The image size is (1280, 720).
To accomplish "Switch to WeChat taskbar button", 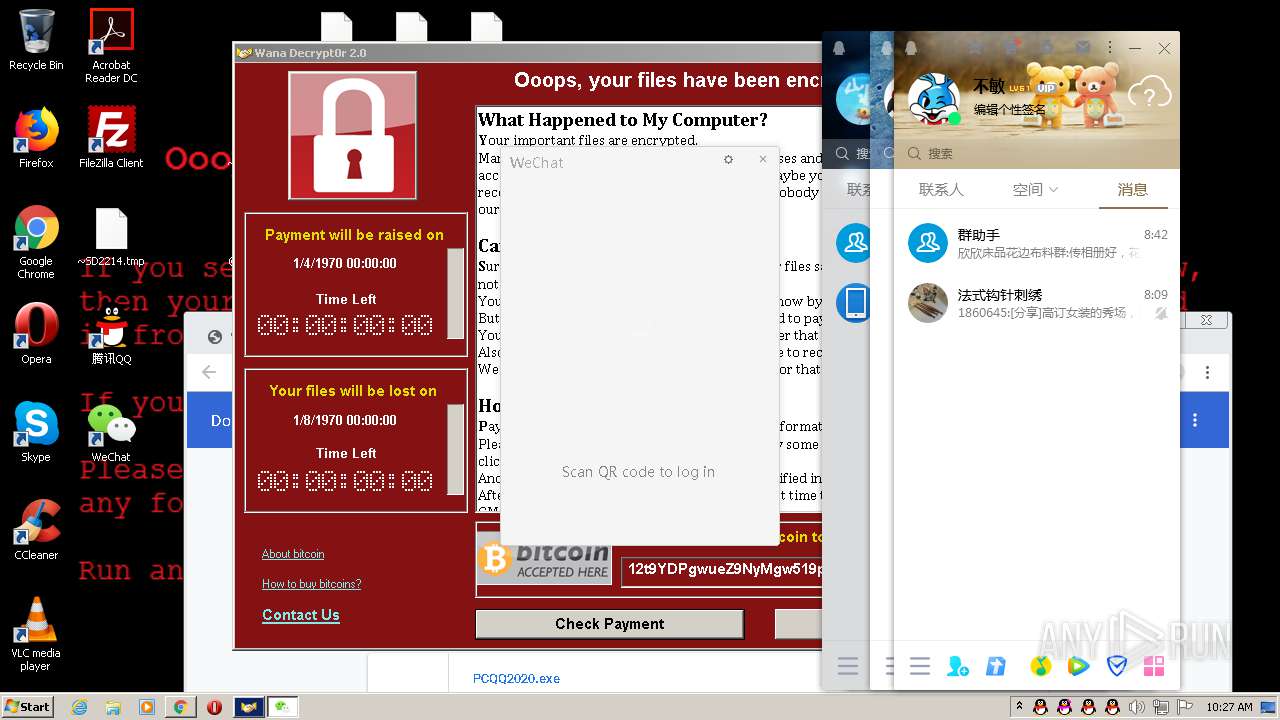I will (x=282, y=707).
